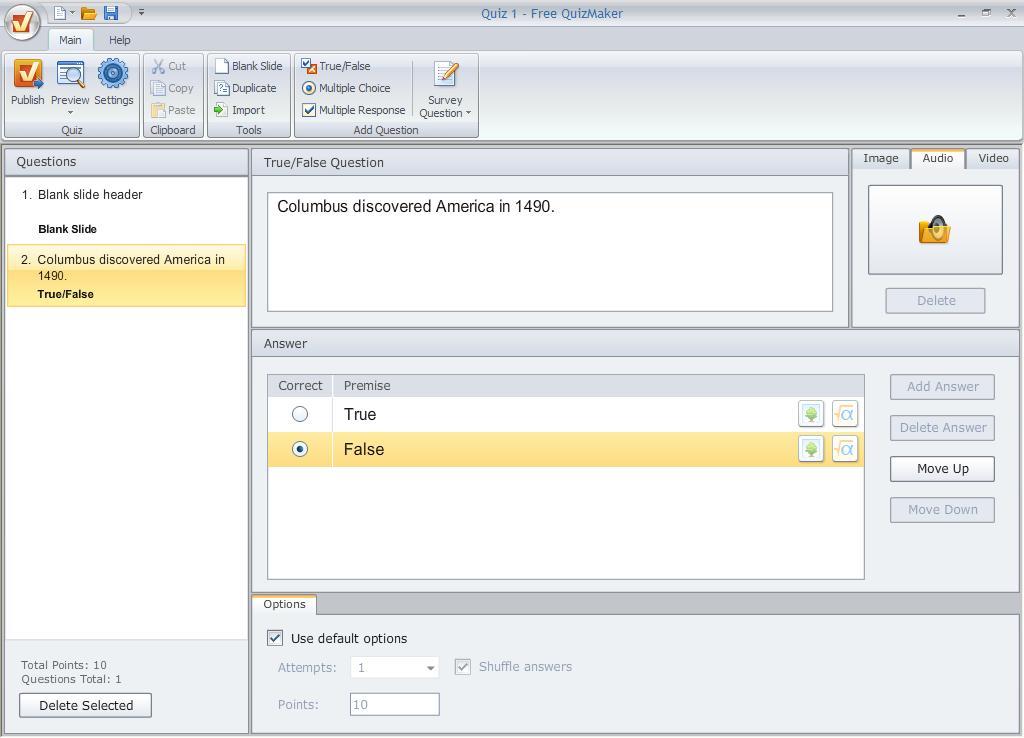Select the True radio button as correct
Screen dimensions: 1024x738
300,413
